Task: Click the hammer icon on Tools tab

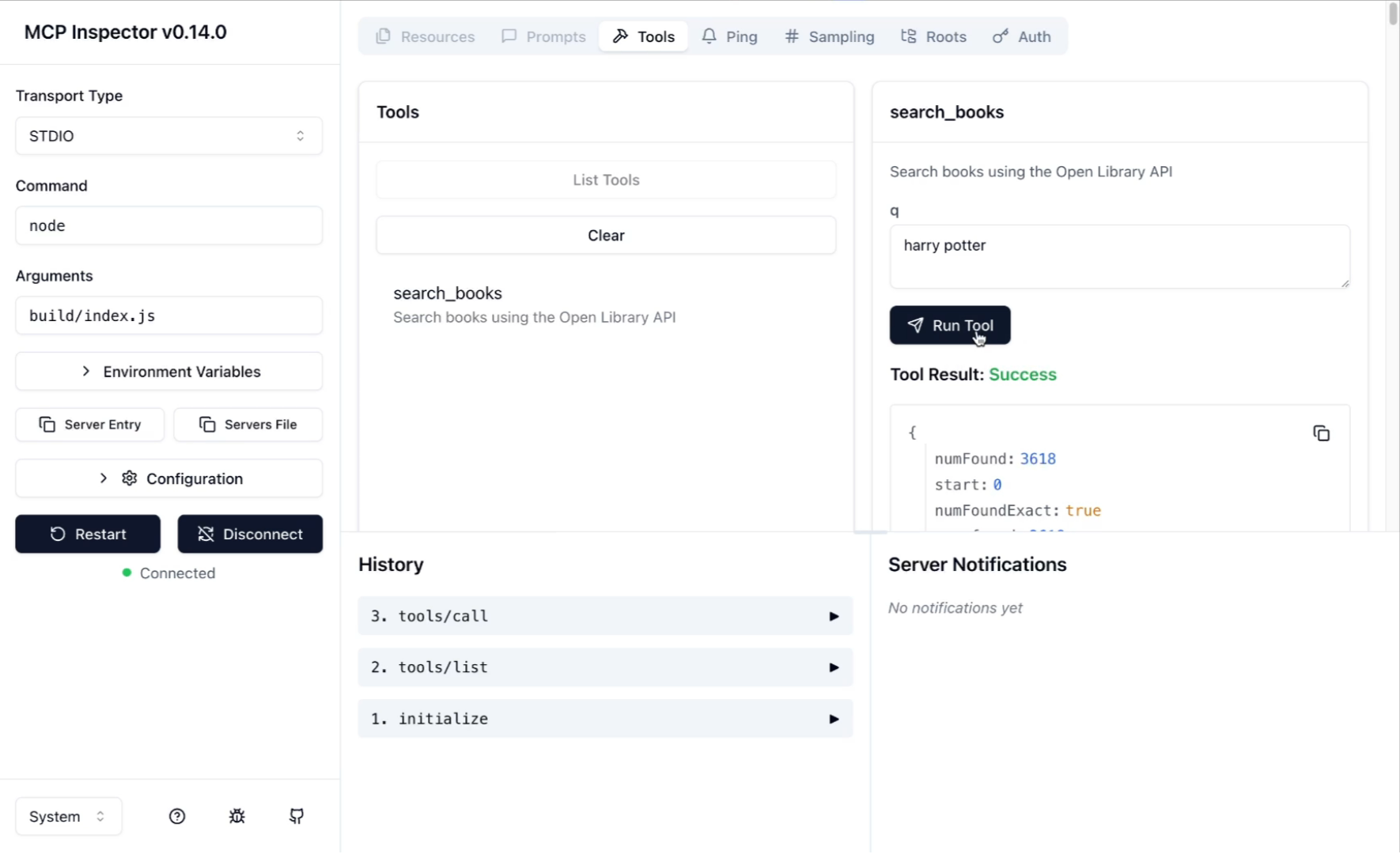Action: click(621, 36)
